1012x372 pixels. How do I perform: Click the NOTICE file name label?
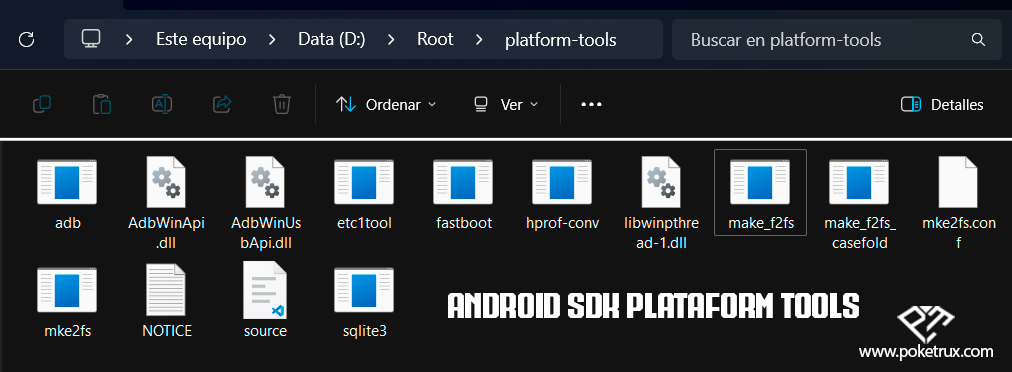167,331
